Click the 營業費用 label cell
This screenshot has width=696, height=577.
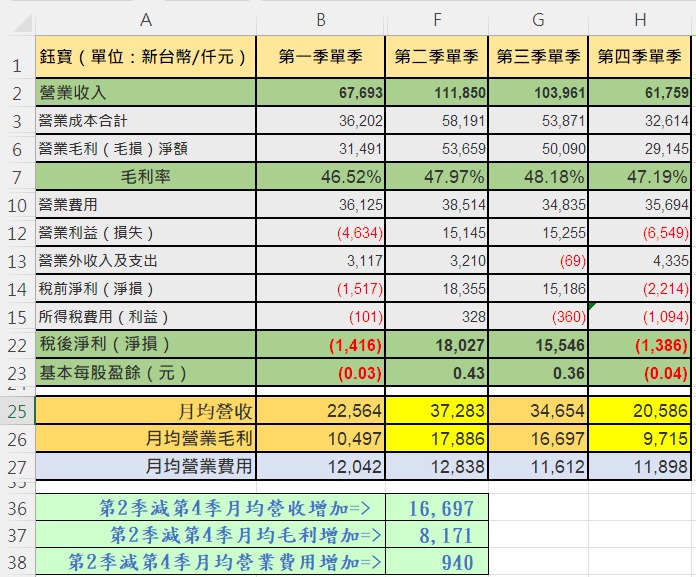(146, 205)
